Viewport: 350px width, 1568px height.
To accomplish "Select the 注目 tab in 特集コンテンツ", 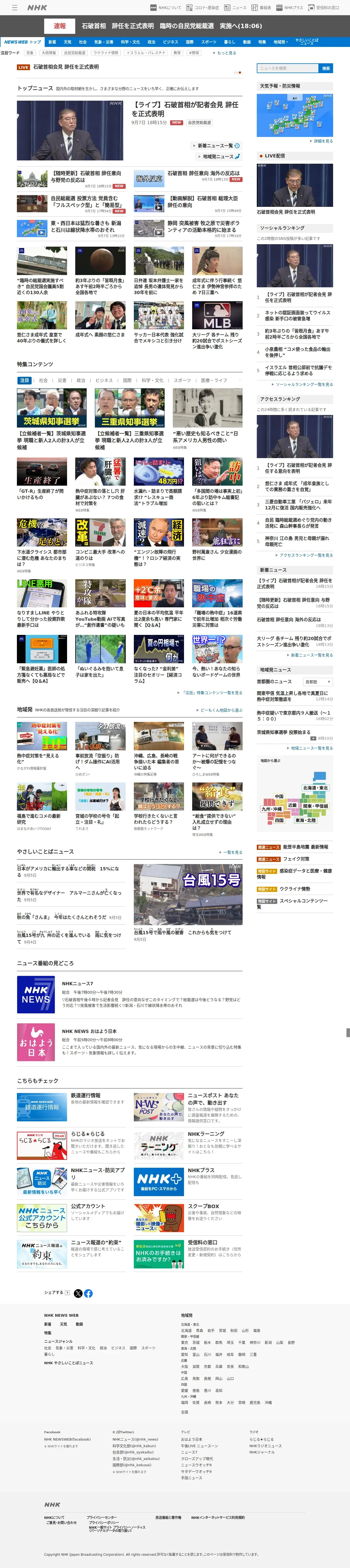I will coord(24,380).
